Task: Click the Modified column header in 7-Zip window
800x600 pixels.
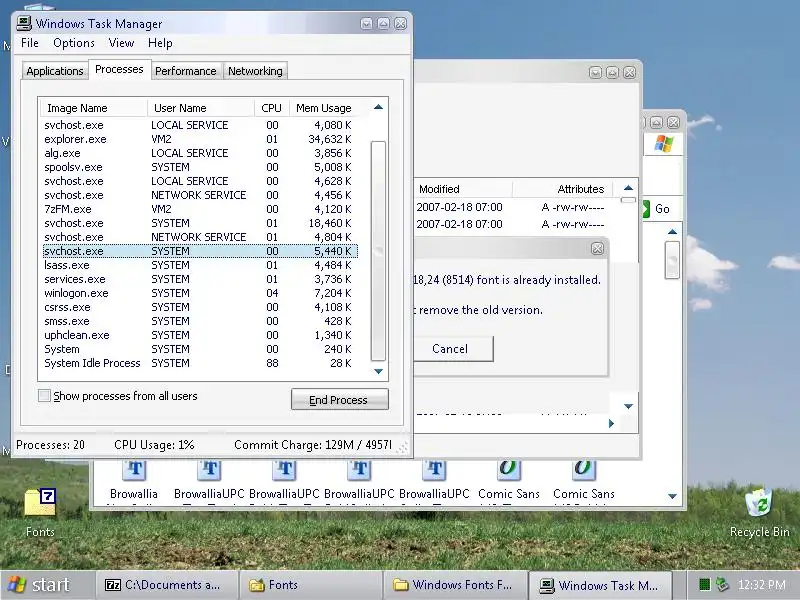Action: click(462, 189)
